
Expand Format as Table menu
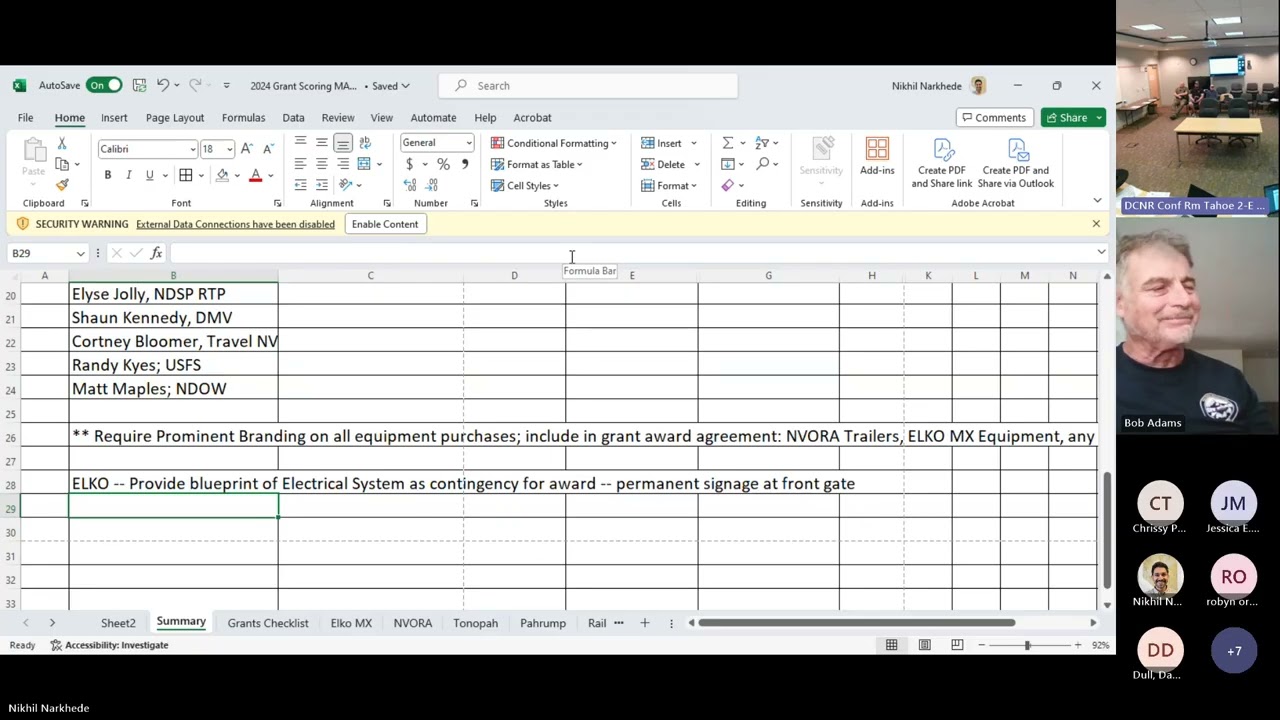537,164
